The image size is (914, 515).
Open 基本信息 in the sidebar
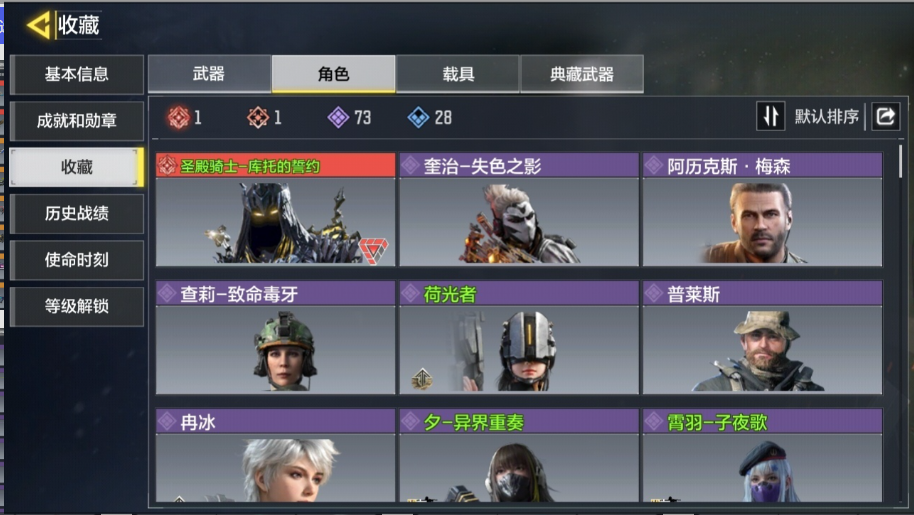click(77, 74)
